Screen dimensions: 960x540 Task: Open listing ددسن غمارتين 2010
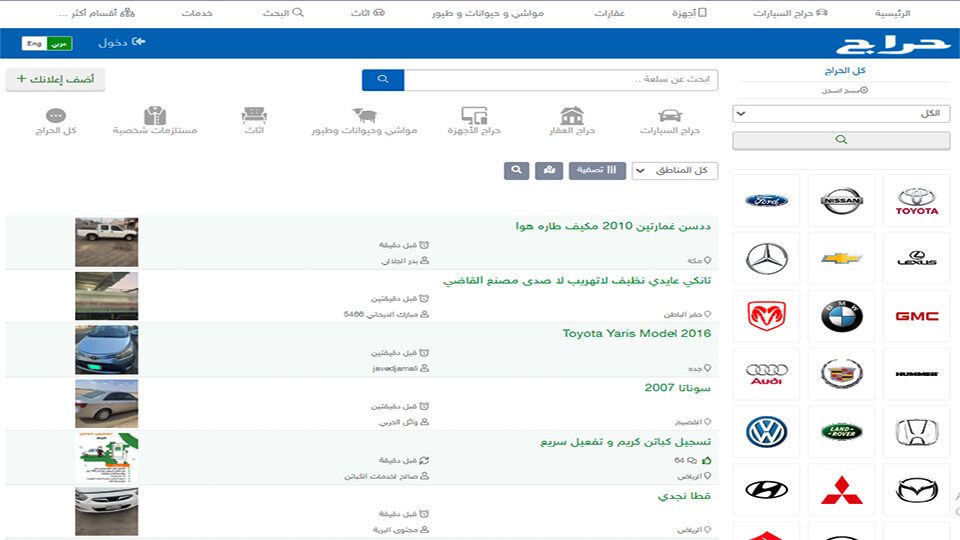[613, 226]
